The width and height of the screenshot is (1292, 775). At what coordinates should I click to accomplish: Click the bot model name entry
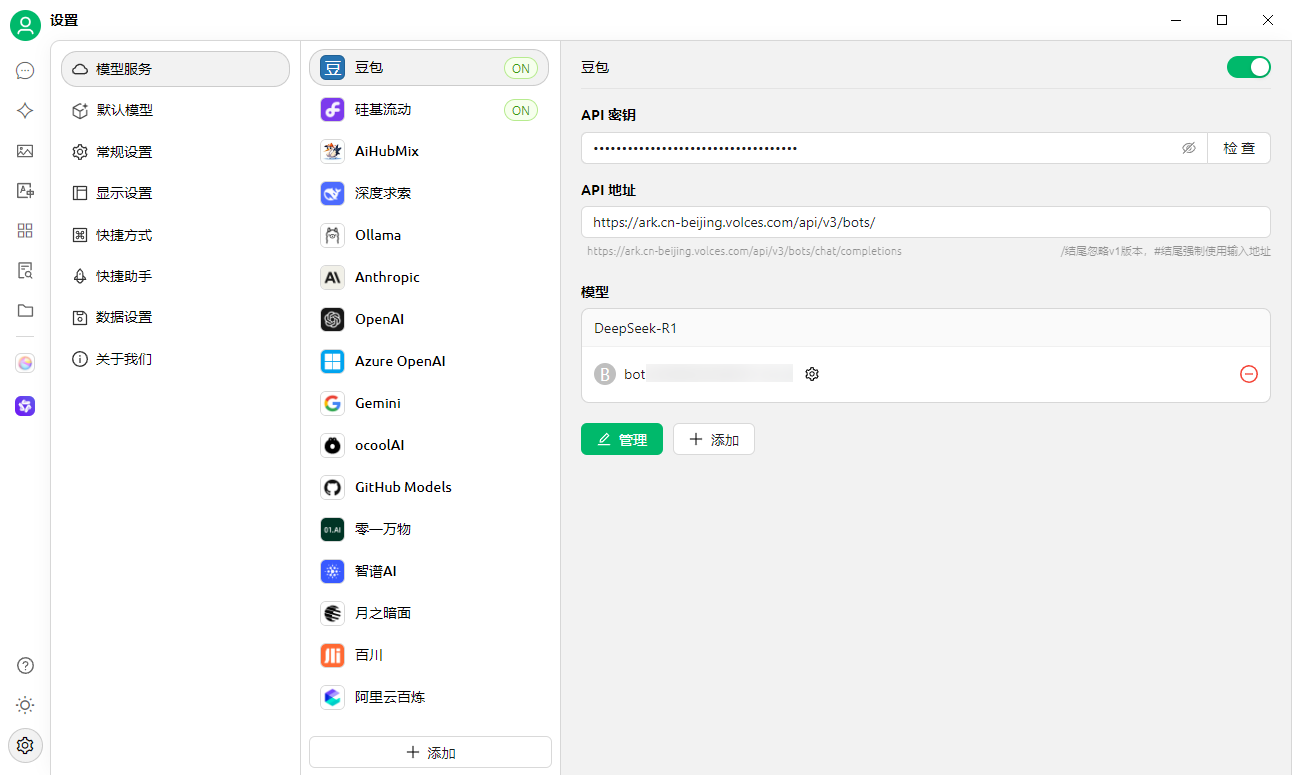coord(708,374)
